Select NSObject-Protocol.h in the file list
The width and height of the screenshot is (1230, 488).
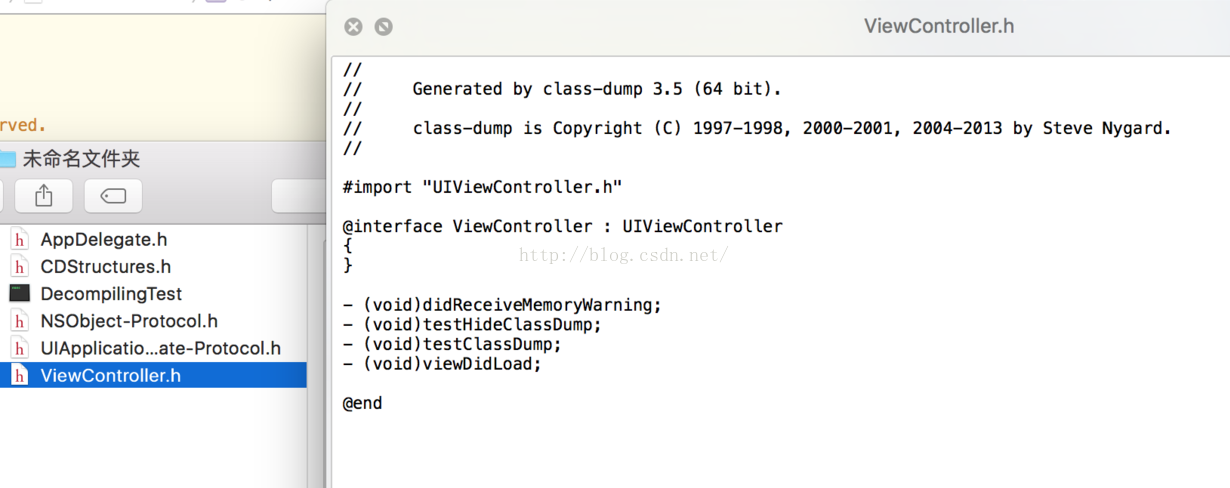coord(128,321)
